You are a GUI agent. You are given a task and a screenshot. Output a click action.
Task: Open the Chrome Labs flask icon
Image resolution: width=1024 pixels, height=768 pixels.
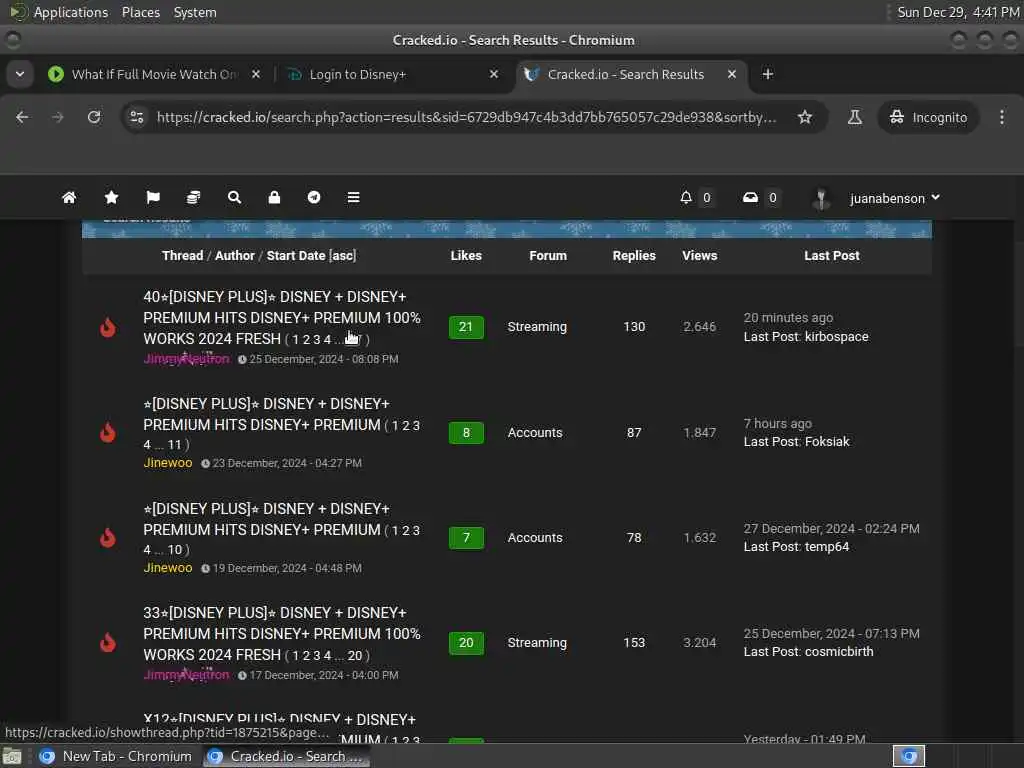[854, 117]
